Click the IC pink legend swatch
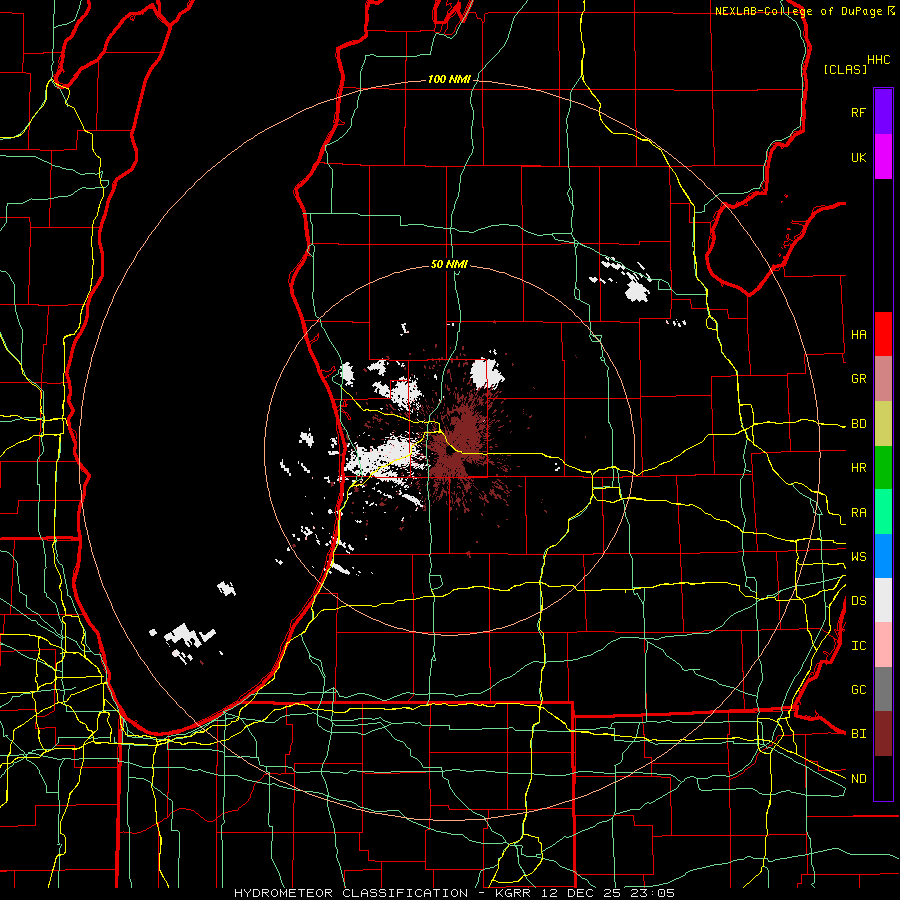Viewport: 900px width, 900px height. [x=883, y=645]
